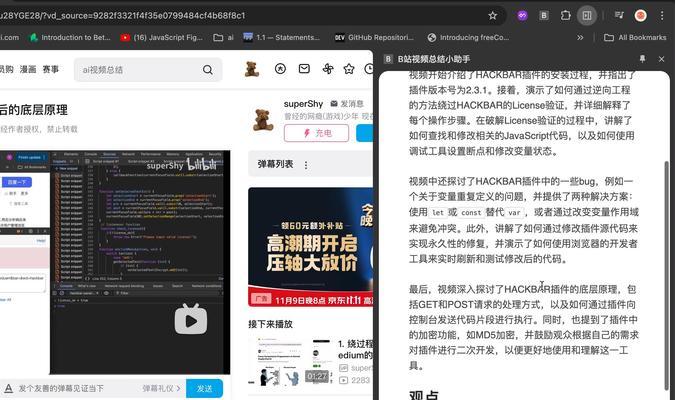This screenshot has width=675, height=400.
Task: Open the next-up video thumbnail 01:27
Action: tap(291, 361)
